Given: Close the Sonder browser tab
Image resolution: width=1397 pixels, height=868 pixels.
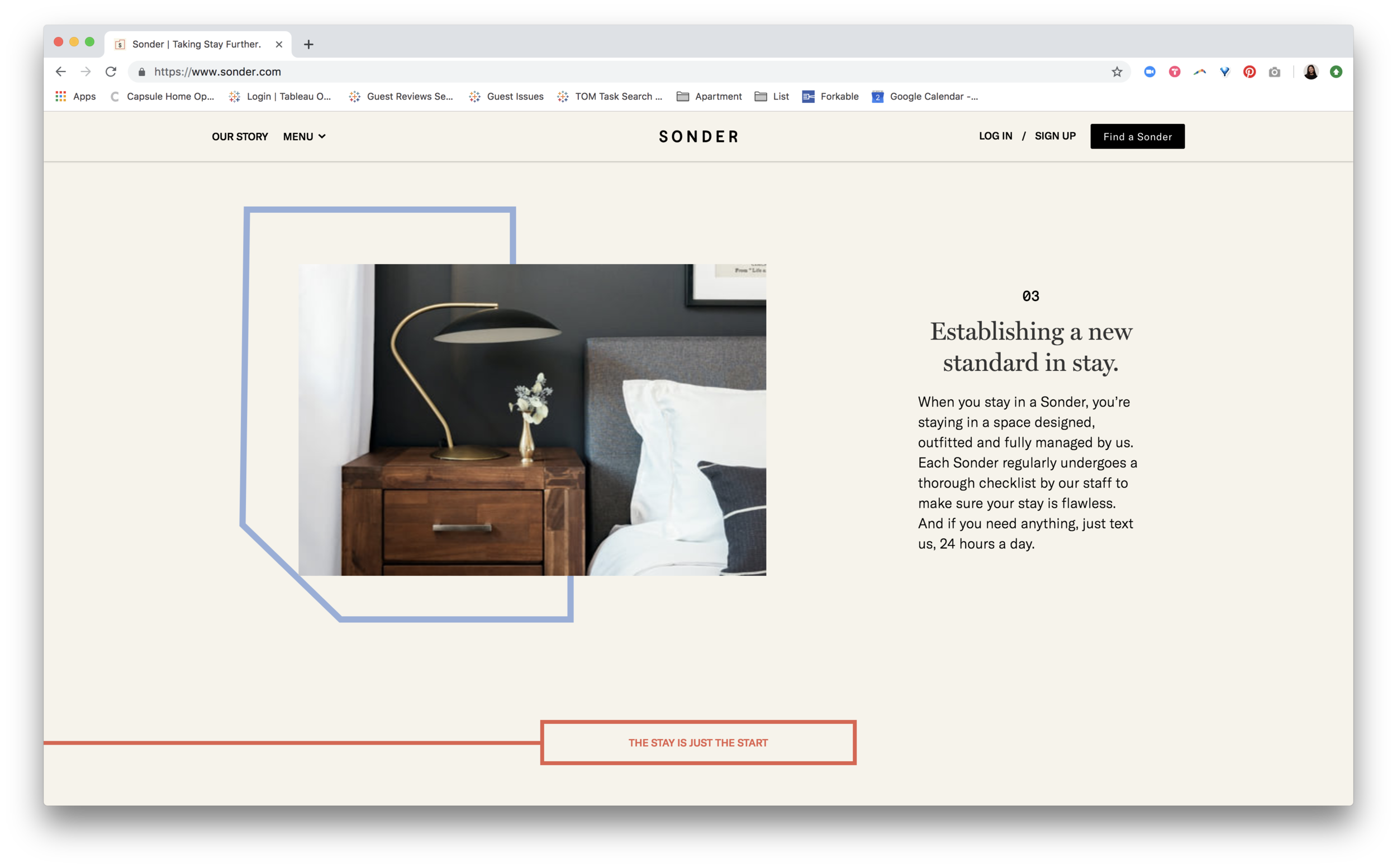Looking at the screenshot, I should tap(279, 44).
